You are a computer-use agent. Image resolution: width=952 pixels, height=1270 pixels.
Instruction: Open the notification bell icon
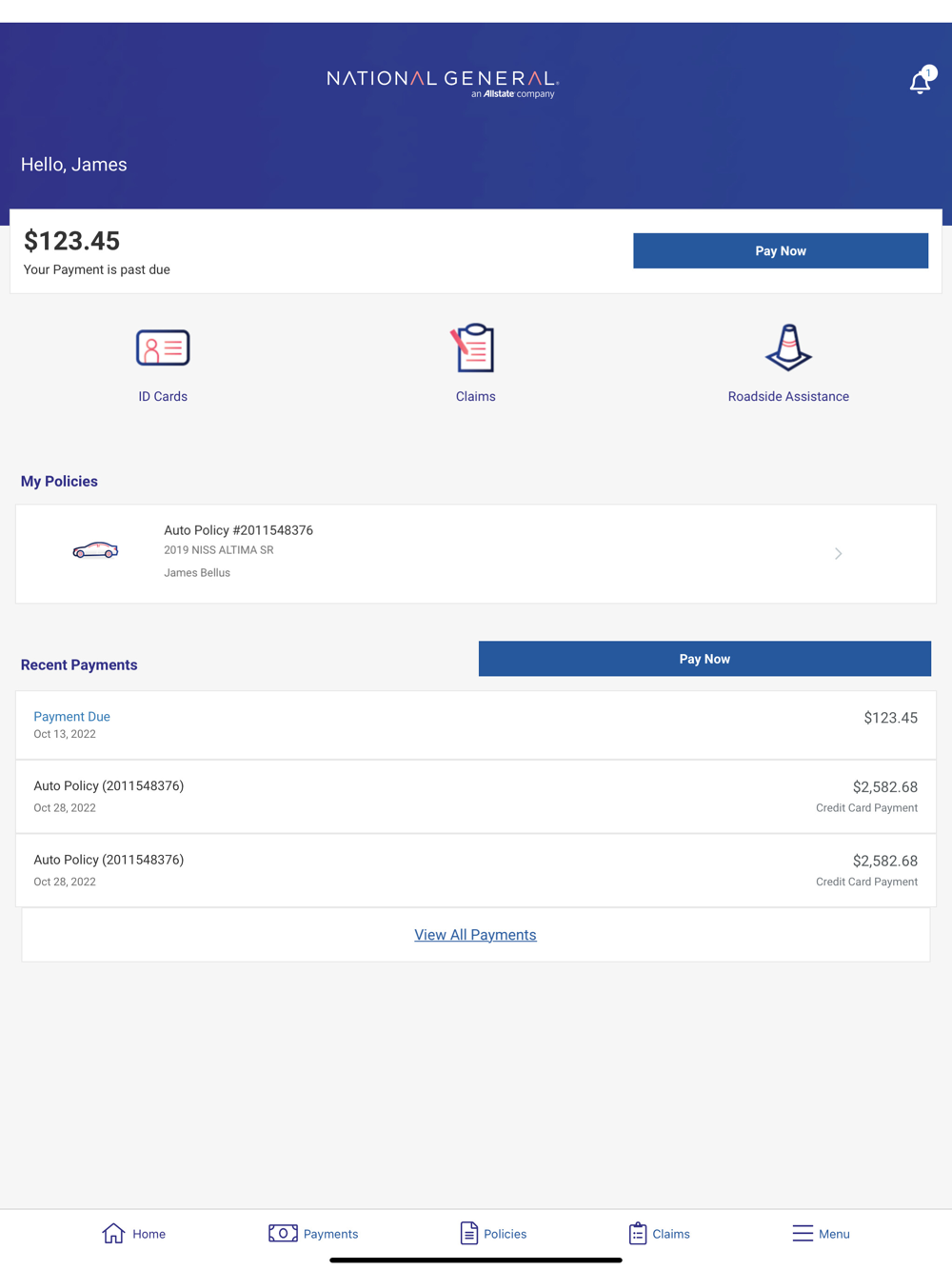[x=920, y=83]
